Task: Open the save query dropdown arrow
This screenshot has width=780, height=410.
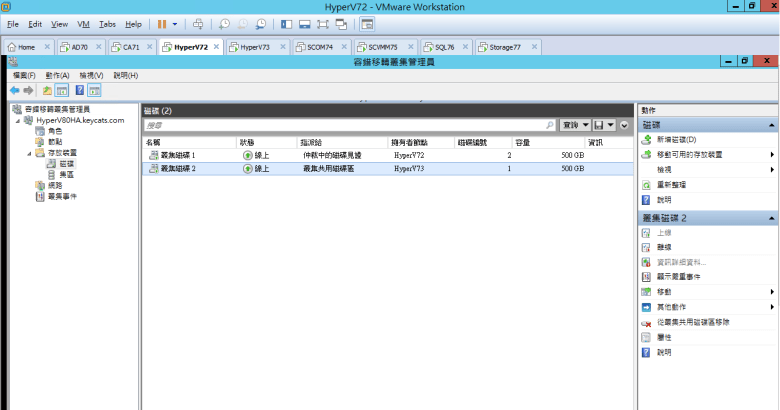Action: 611,126
